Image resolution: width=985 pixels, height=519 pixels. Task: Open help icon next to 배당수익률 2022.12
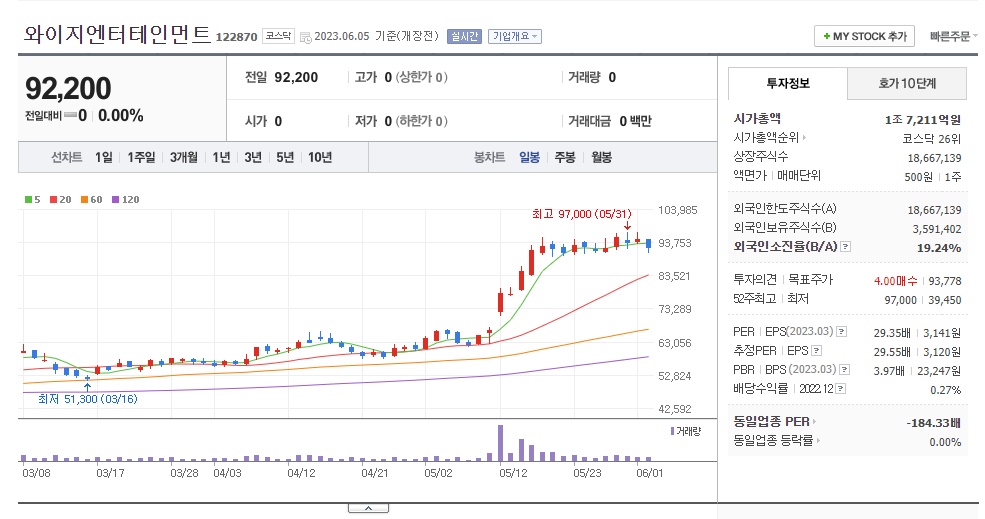point(841,388)
